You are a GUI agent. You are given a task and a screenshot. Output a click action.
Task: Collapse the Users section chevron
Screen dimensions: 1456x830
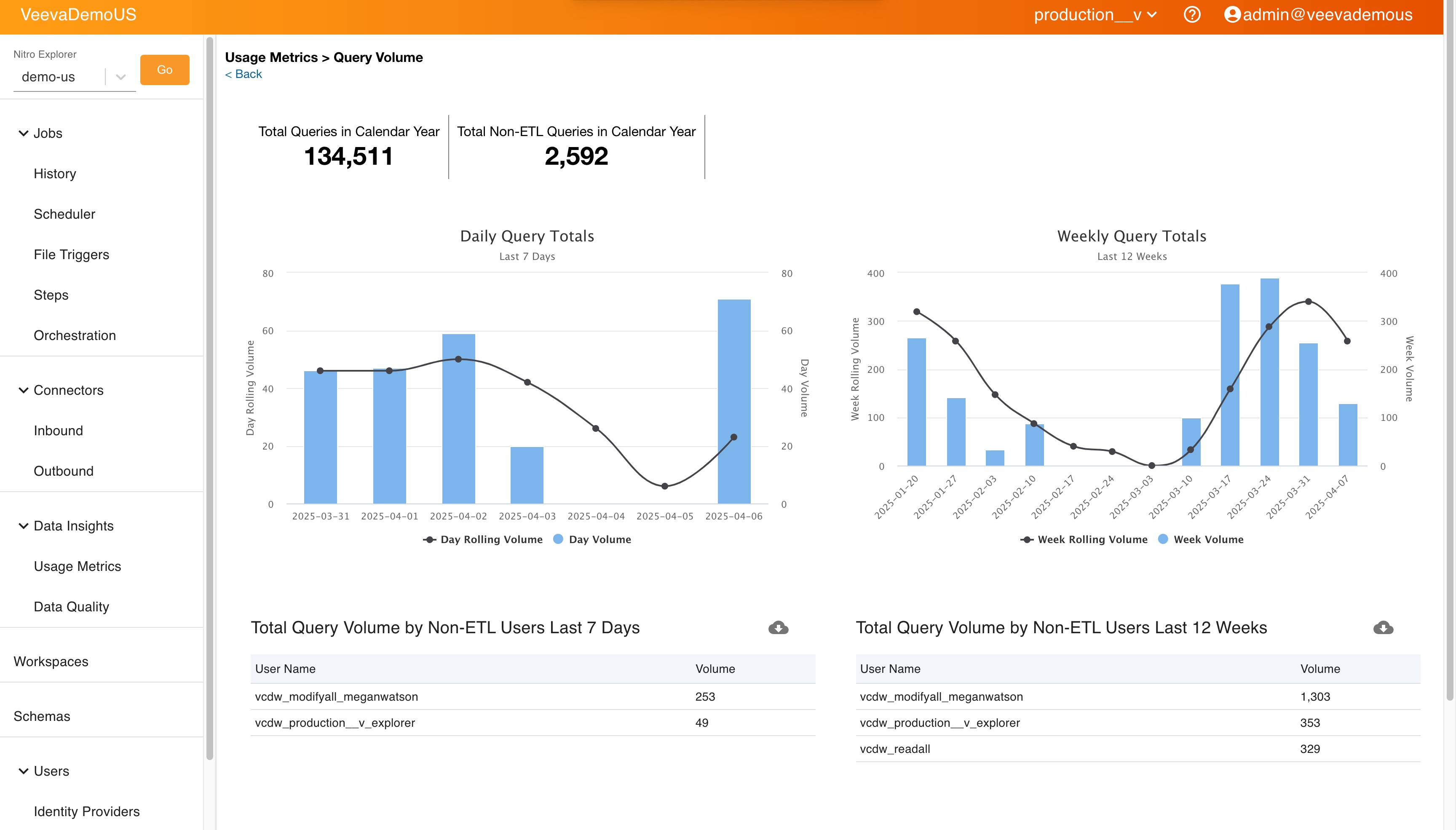[x=23, y=771]
